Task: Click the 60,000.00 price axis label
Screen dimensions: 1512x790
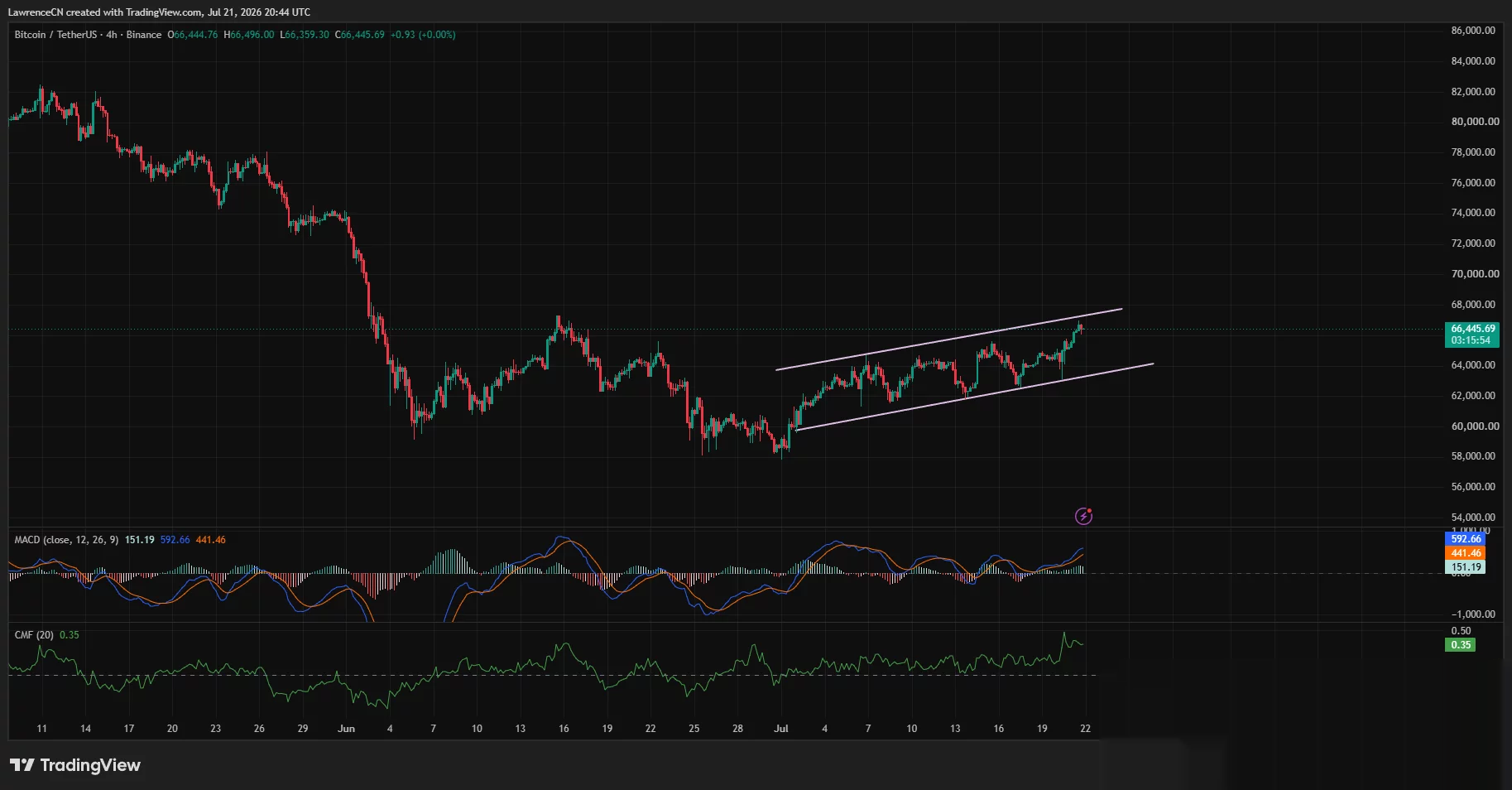Action: click(1475, 426)
